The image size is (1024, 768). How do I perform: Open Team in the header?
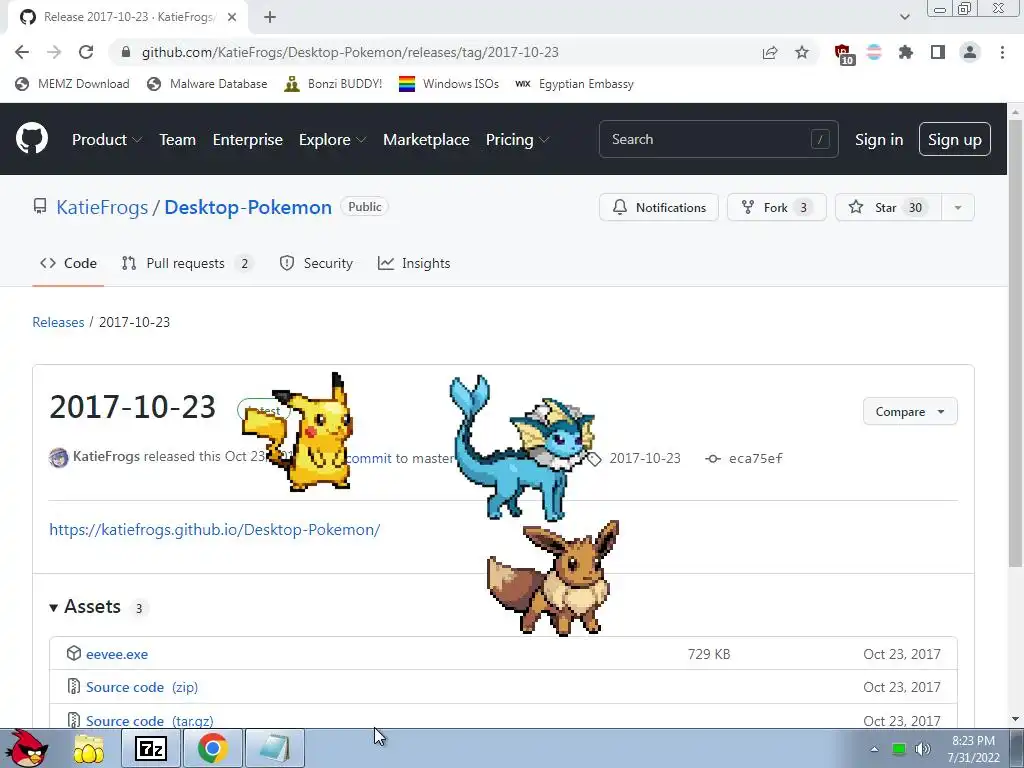click(x=178, y=139)
